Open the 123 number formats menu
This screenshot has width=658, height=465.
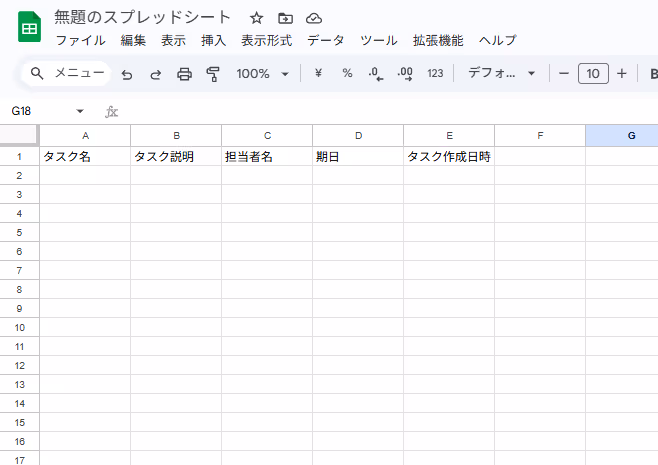435,73
